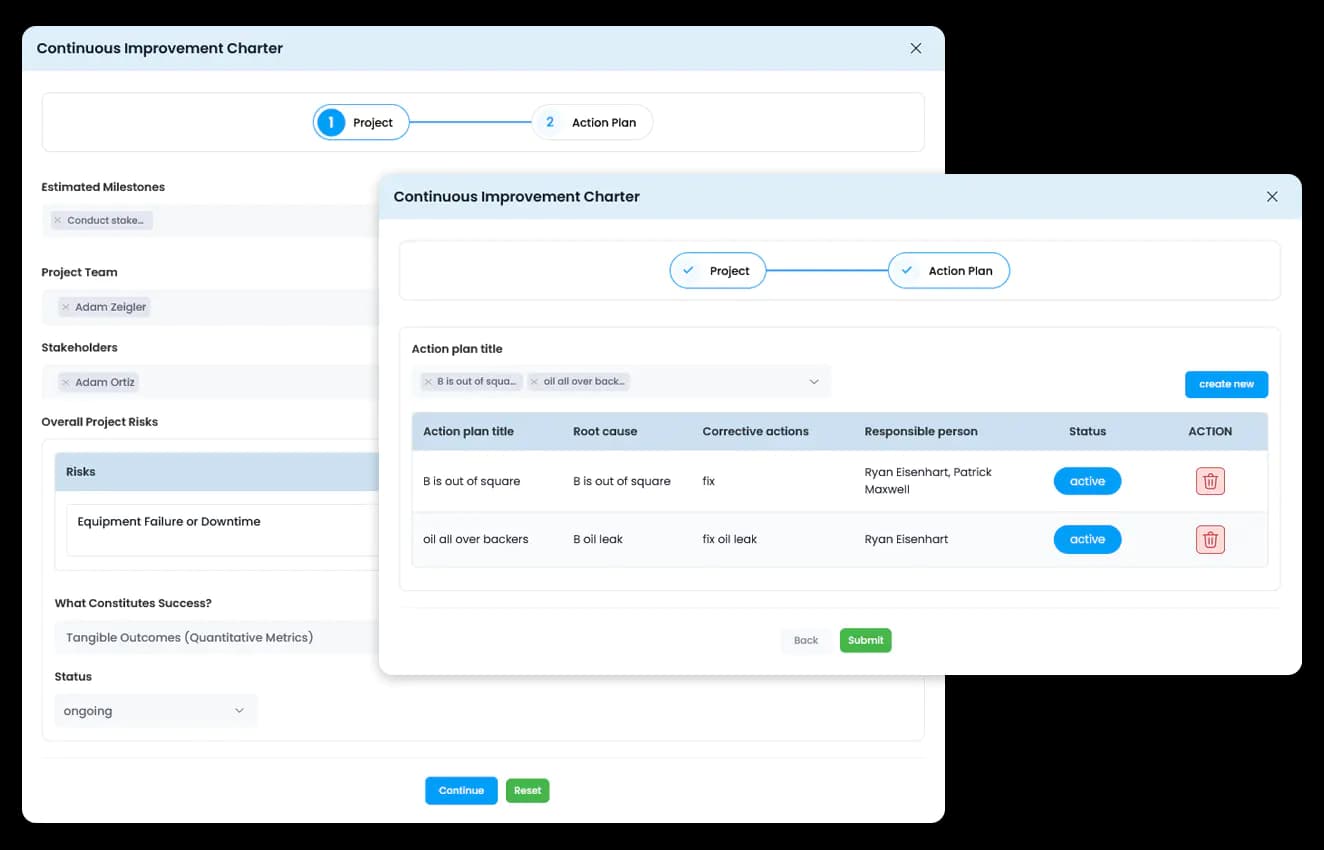Close the back Continuous Improvement Charter dialog
Viewport: 1324px width, 850px height.
click(915, 48)
